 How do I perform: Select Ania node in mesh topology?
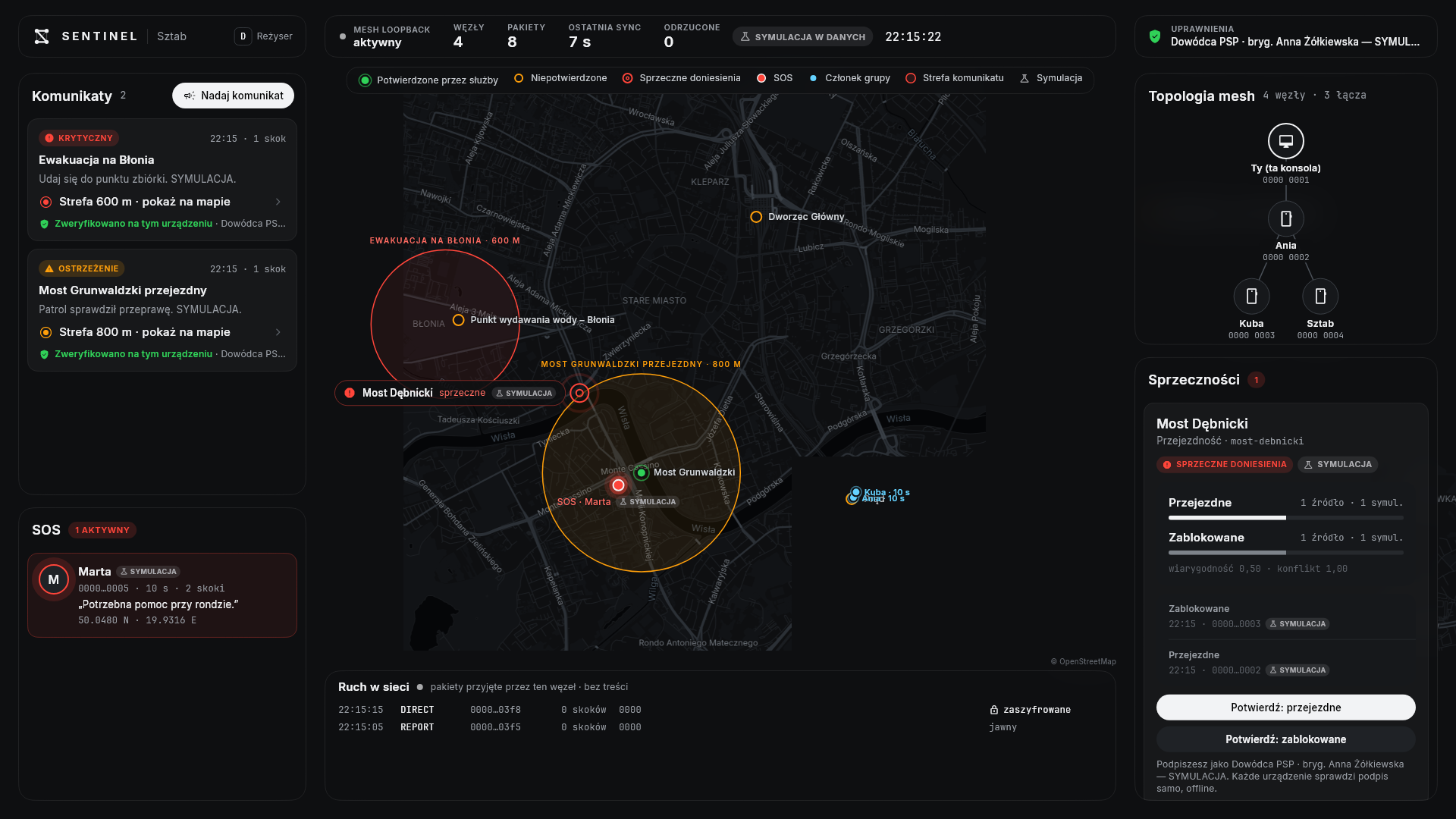click(1286, 218)
